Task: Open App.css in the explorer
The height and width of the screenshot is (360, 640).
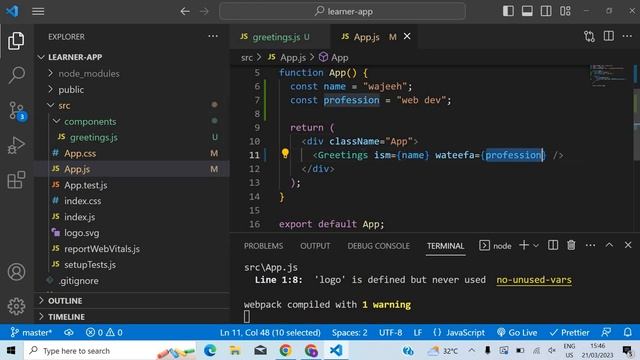Action: pyautogui.click(x=80, y=153)
